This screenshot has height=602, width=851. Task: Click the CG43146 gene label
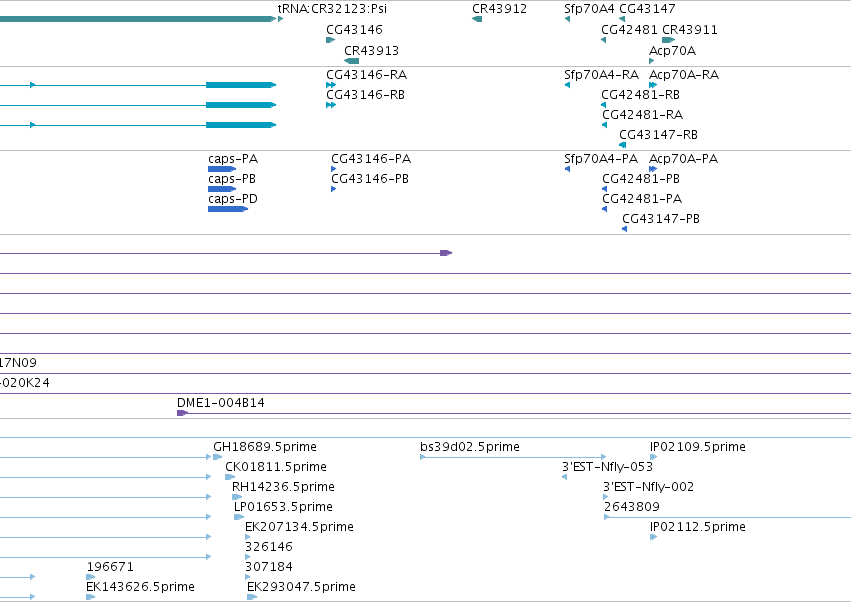pyautogui.click(x=354, y=29)
